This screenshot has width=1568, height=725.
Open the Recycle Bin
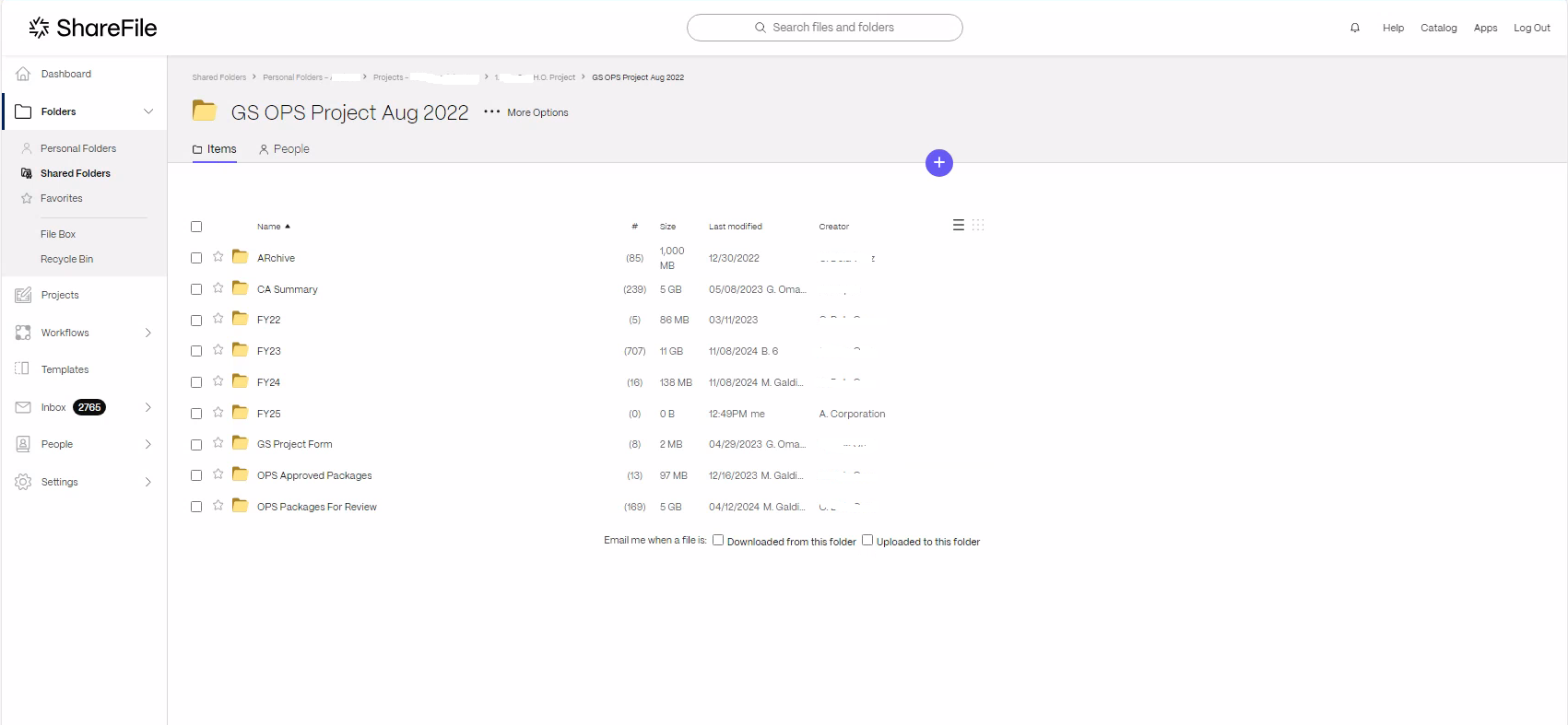(66, 259)
